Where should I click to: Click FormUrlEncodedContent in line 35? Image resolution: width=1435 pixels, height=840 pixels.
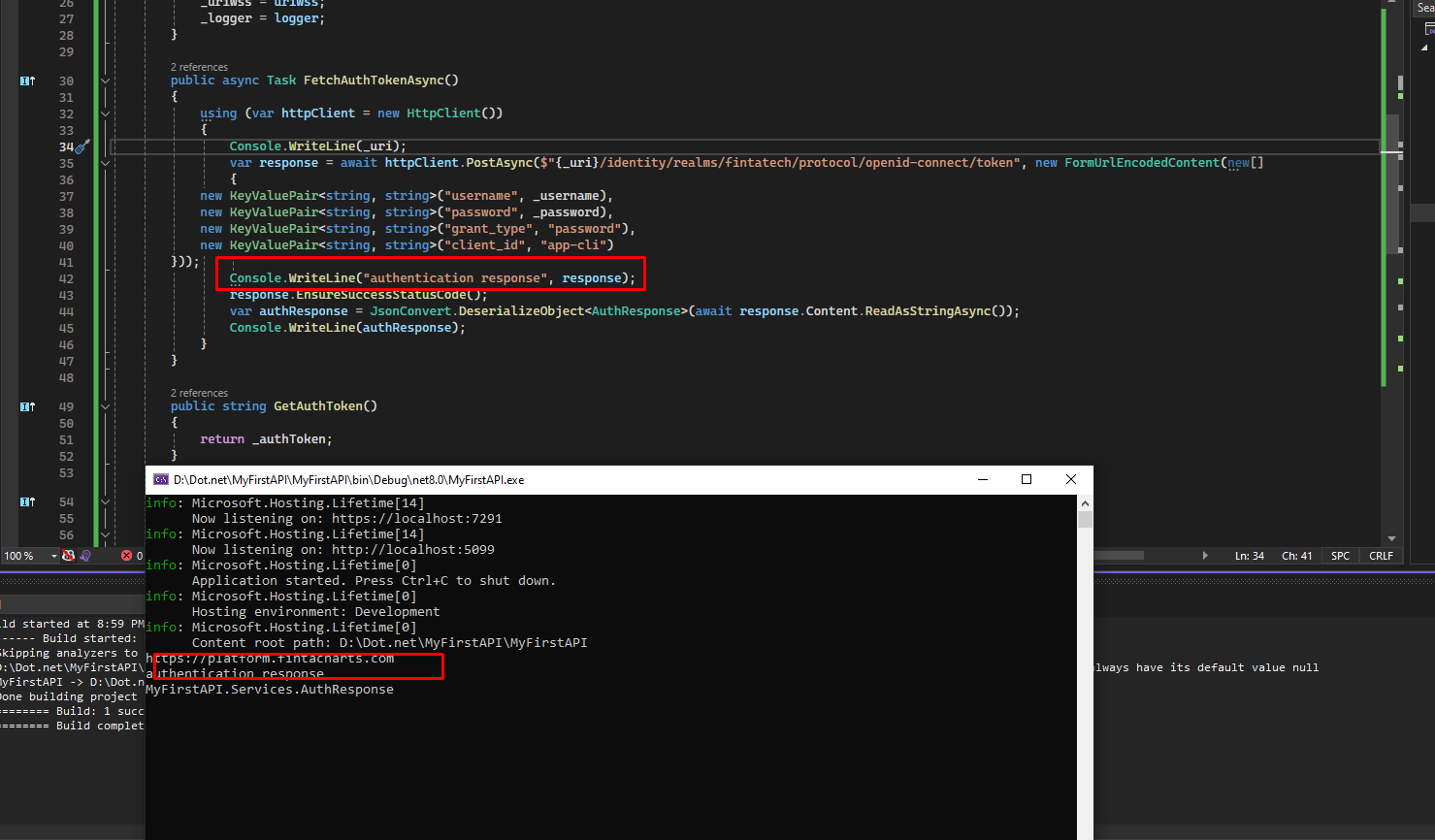[1142, 163]
